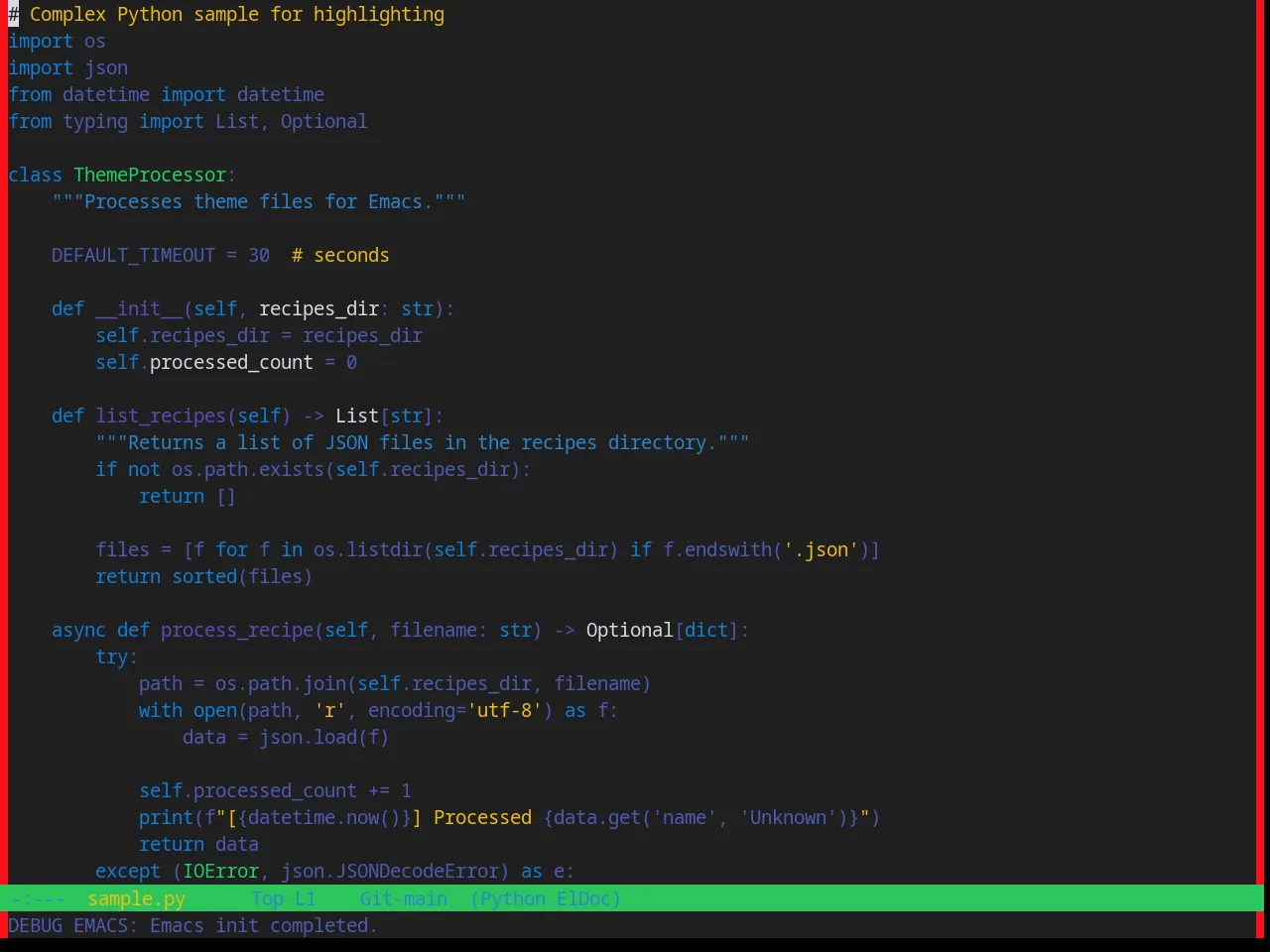Click 'processed_count = 0' assignment line
This screenshot has width=1270, height=952.
pyautogui.click(x=226, y=362)
